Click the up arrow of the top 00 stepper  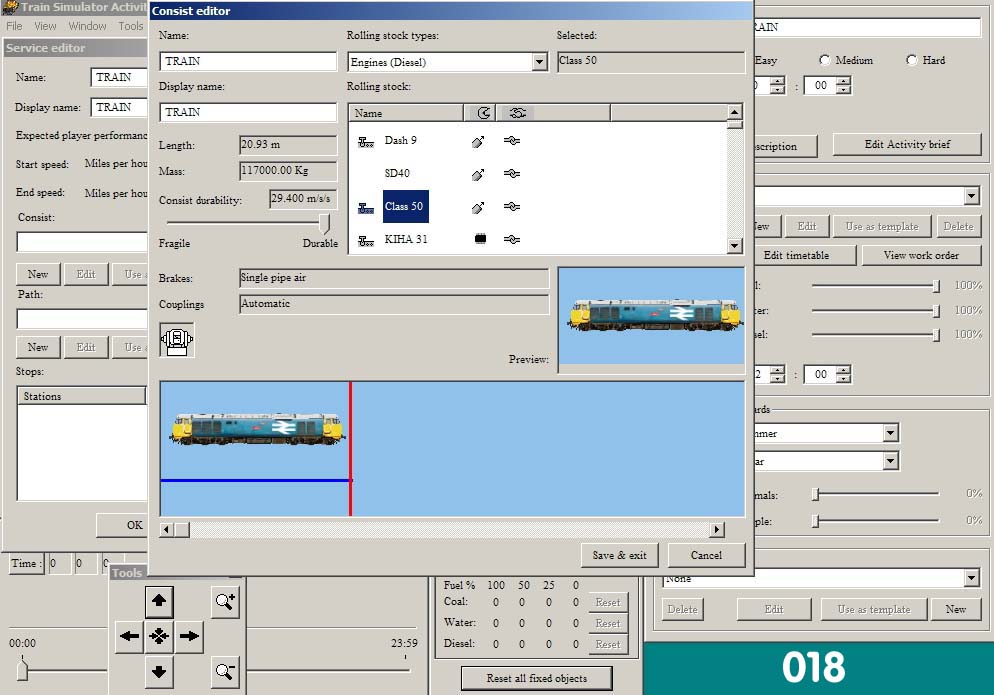843,81
